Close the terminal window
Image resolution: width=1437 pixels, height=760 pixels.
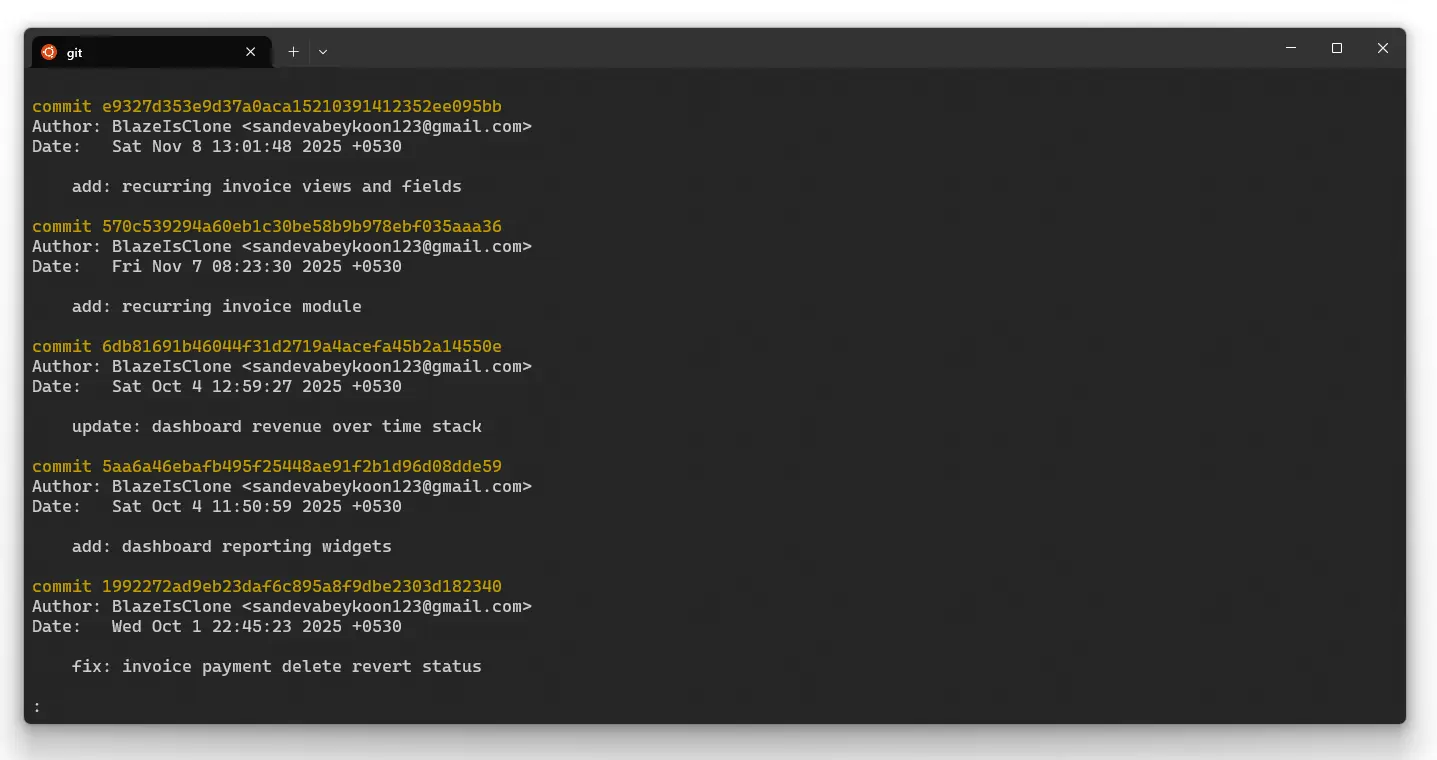coord(1383,48)
